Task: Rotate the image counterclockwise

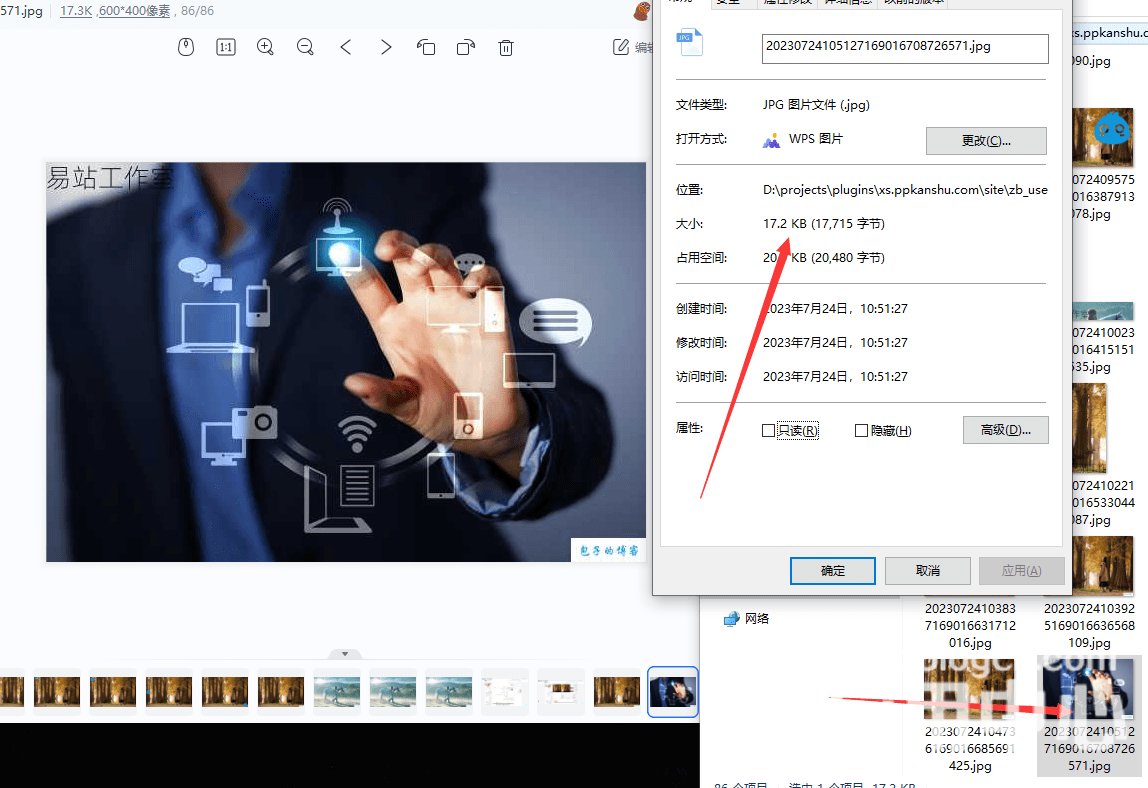Action: click(426, 48)
